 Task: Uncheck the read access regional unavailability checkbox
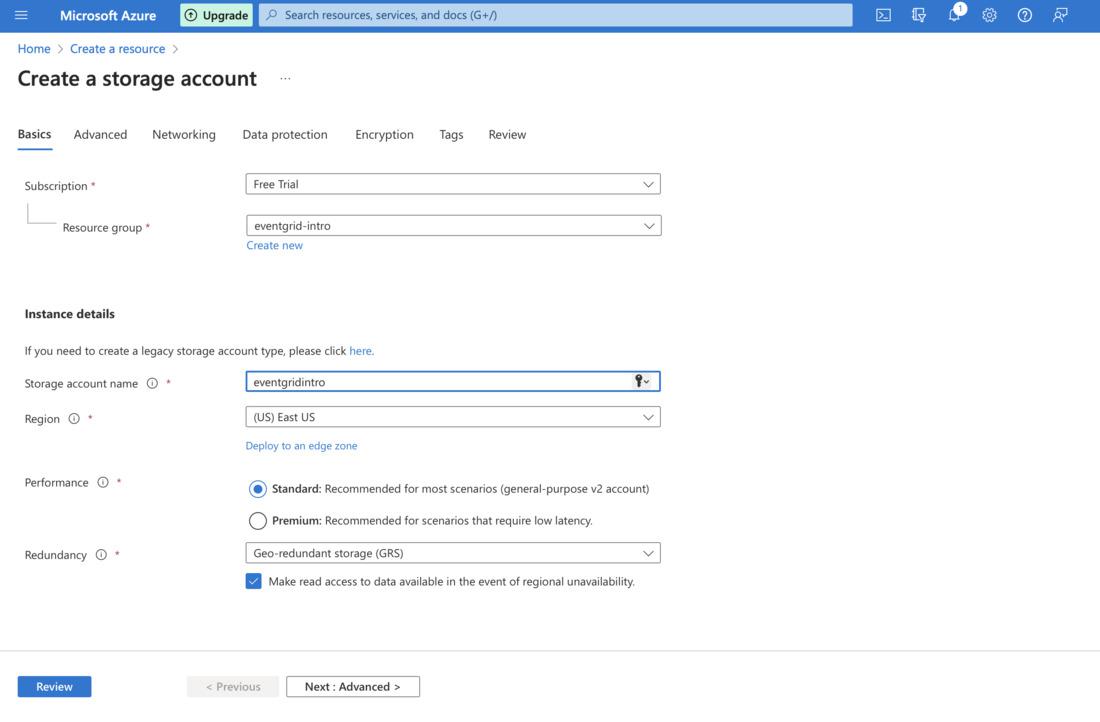coord(254,581)
